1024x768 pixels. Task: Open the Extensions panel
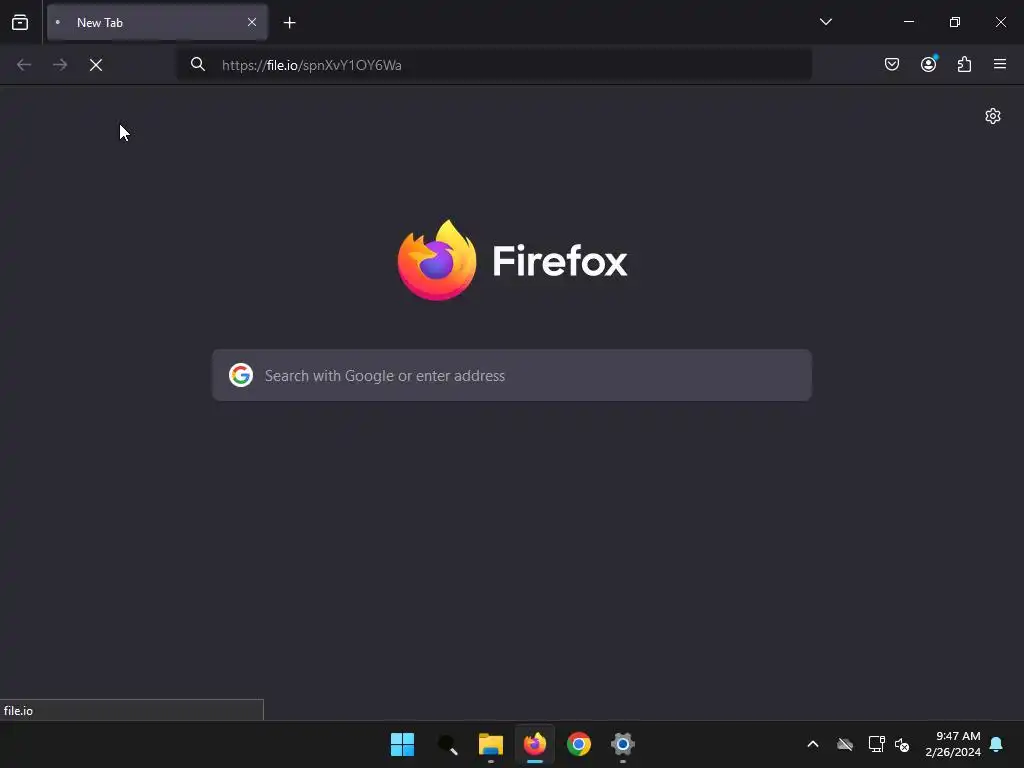tap(964, 64)
